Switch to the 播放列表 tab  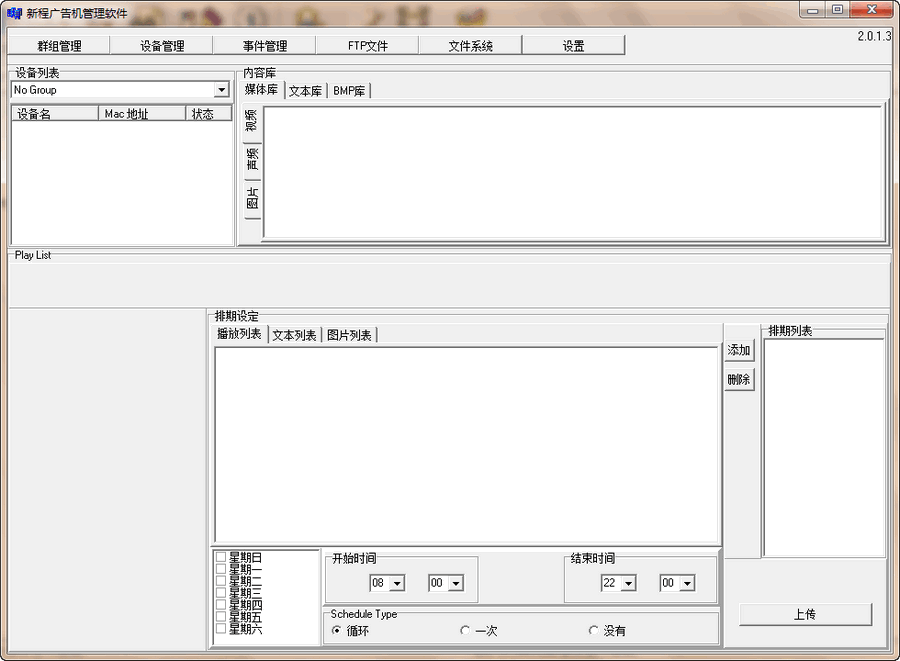pyautogui.click(x=239, y=333)
